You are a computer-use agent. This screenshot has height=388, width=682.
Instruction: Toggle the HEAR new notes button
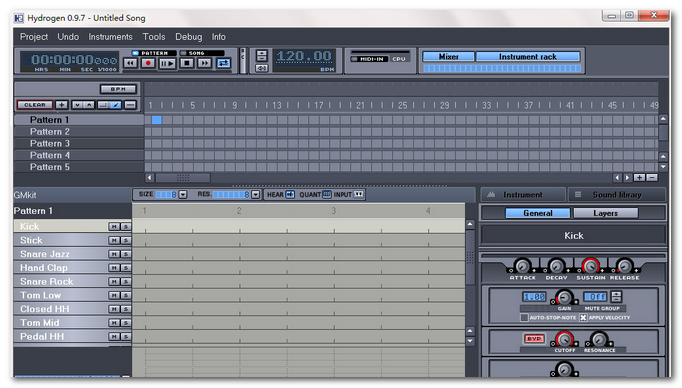(290, 194)
